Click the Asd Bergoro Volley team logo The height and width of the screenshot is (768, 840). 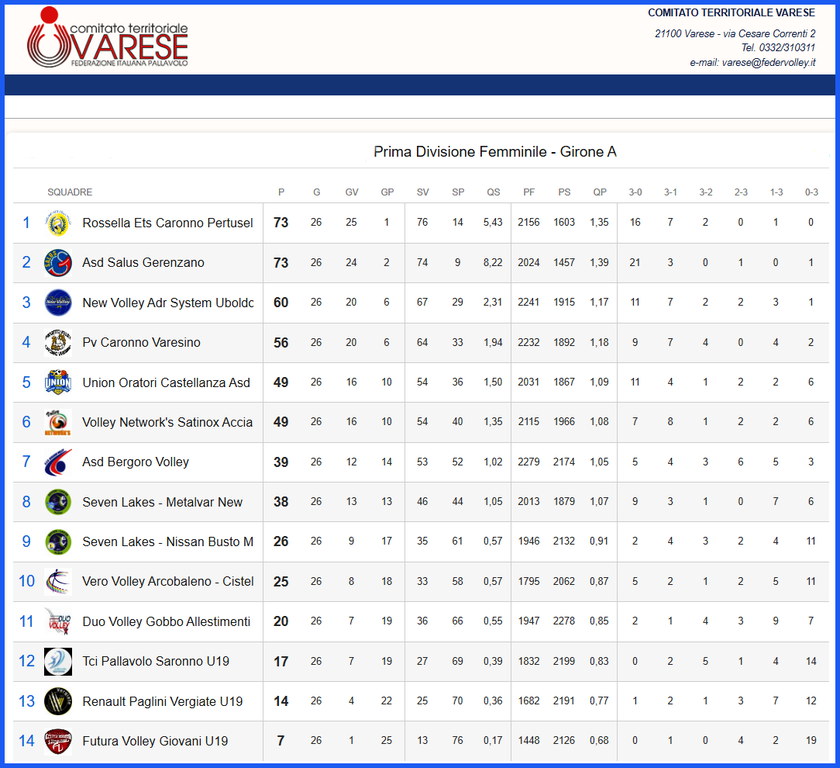[58, 462]
